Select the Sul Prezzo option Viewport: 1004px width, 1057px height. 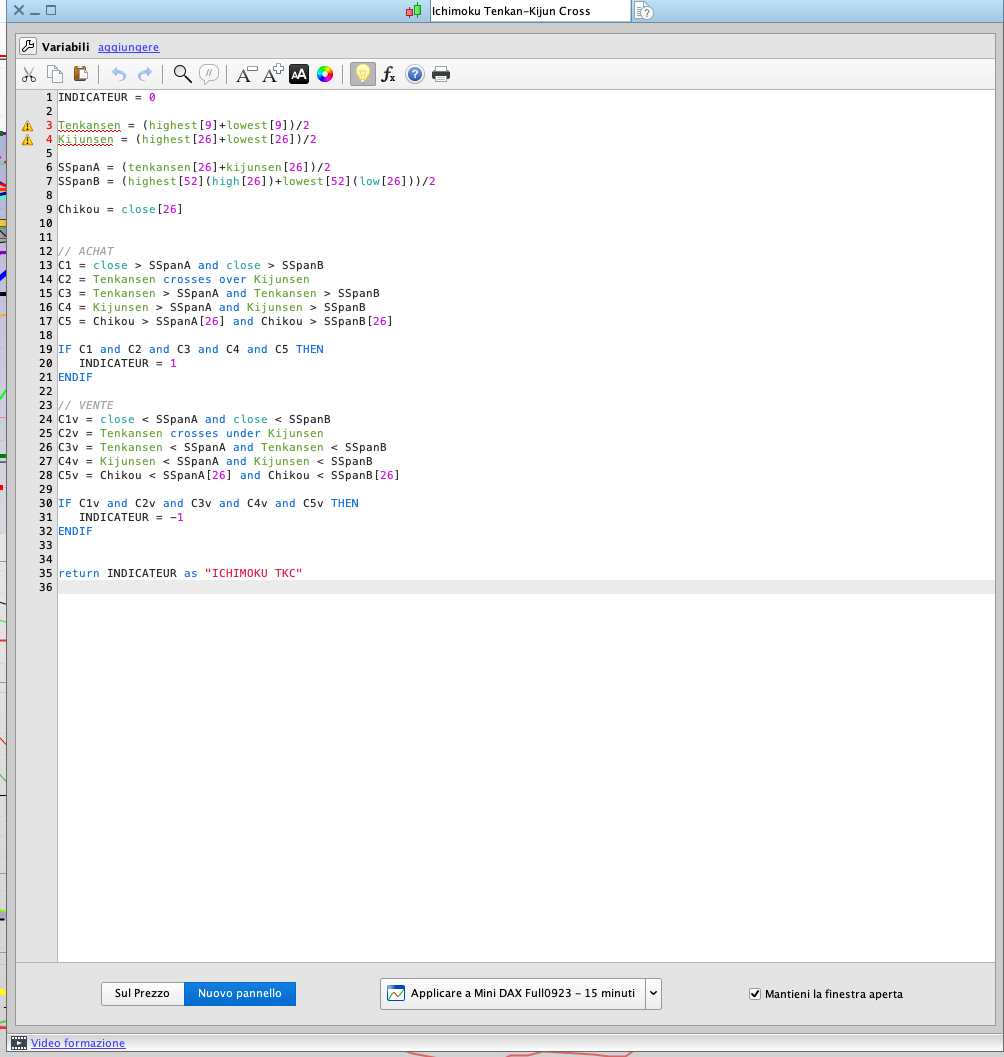(142, 994)
